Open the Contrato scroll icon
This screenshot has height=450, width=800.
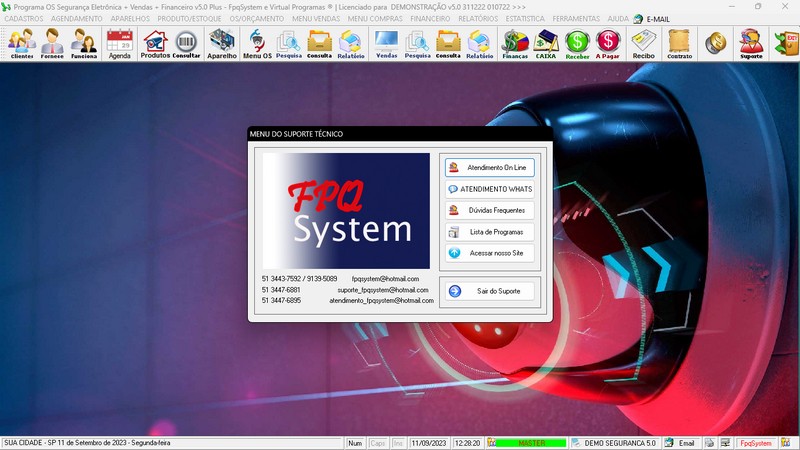[679, 43]
